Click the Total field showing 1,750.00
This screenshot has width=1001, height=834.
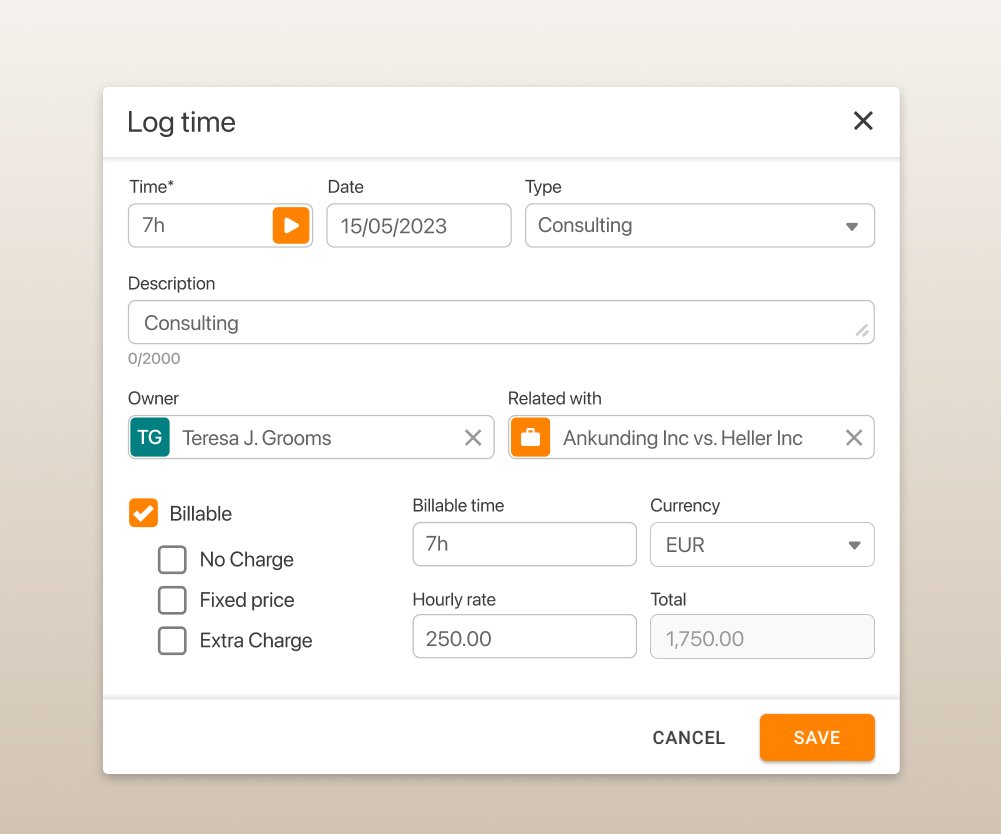(762, 637)
